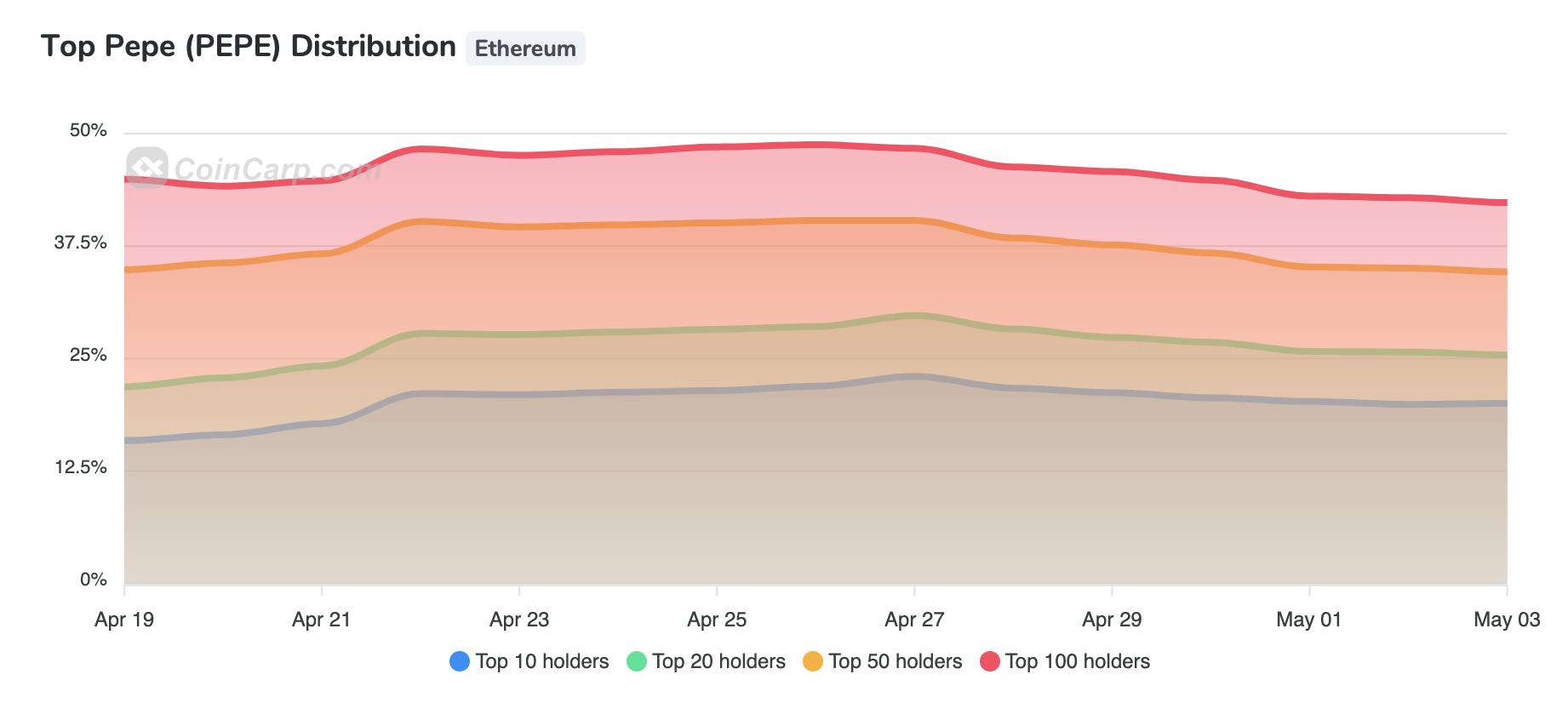Select the May 01 date label
The height and width of the screenshot is (720, 1568).
pyautogui.click(x=1308, y=620)
